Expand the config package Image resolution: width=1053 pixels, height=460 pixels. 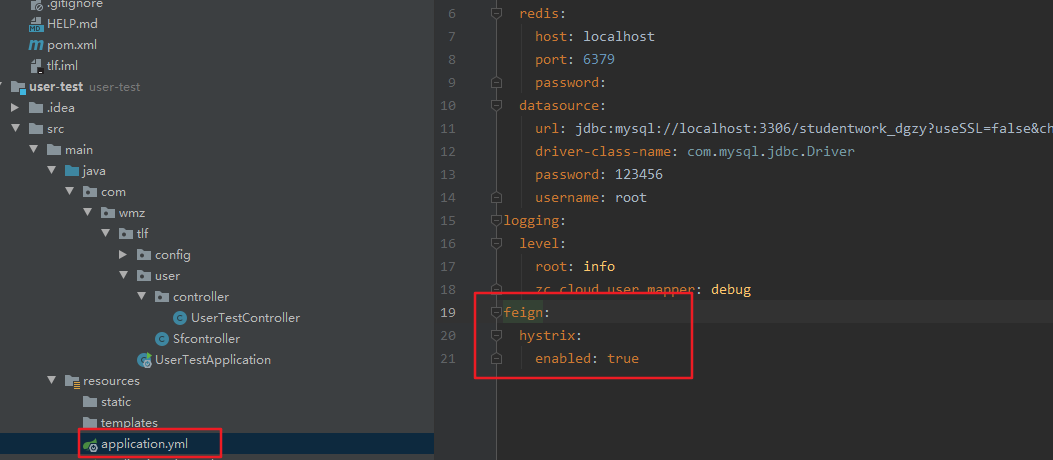click(123, 255)
